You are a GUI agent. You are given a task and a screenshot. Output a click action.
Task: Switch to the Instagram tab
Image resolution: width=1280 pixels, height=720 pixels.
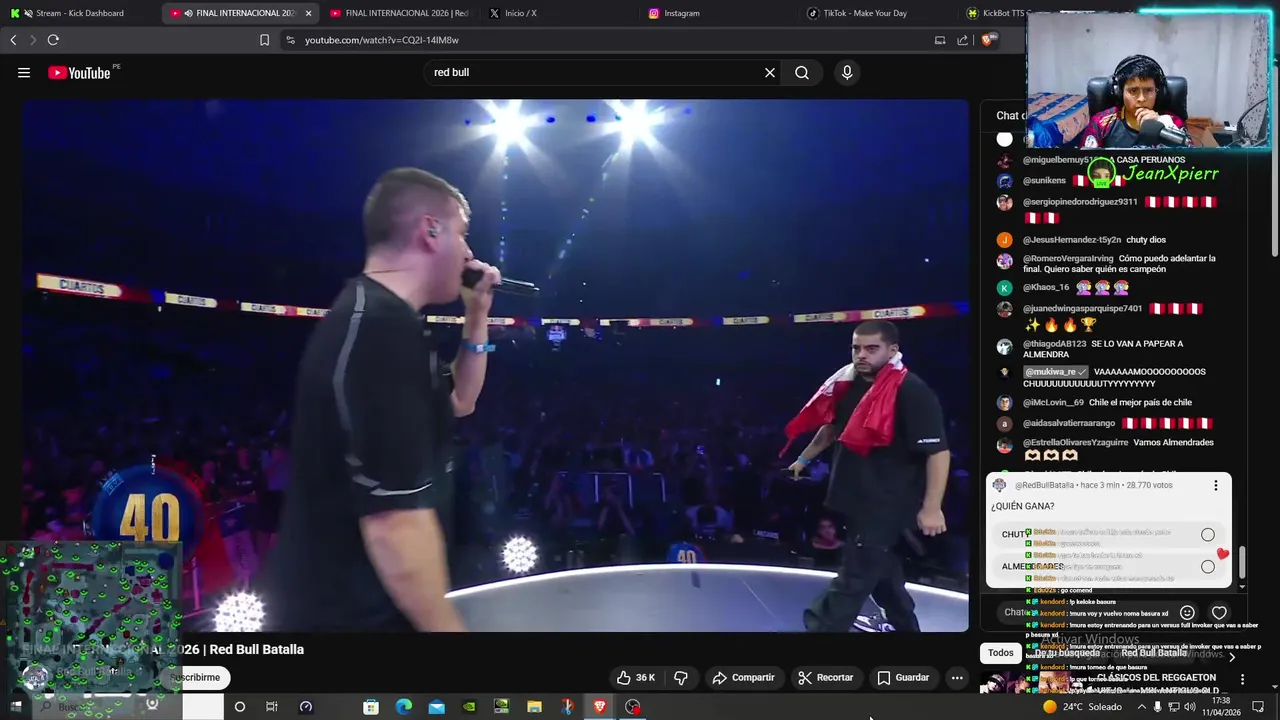(x=682, y=13)
